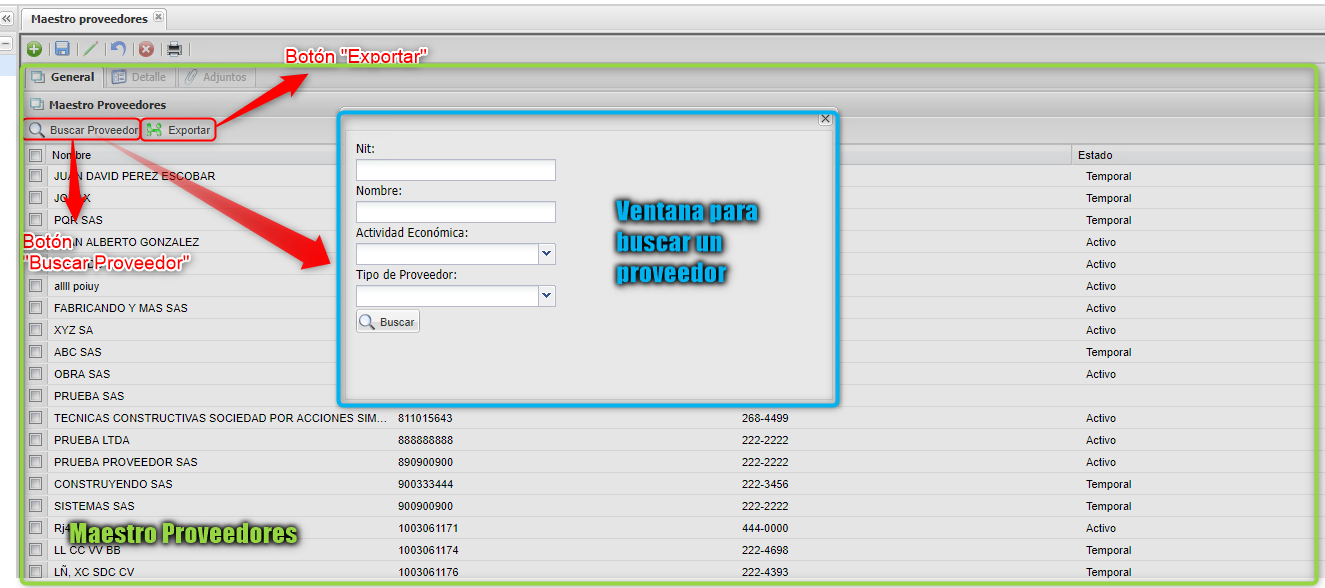Screen dimensions: 1325x588
Task: Open the Tipo de Proveedor dropdown
Action: (x=546, y=296)
